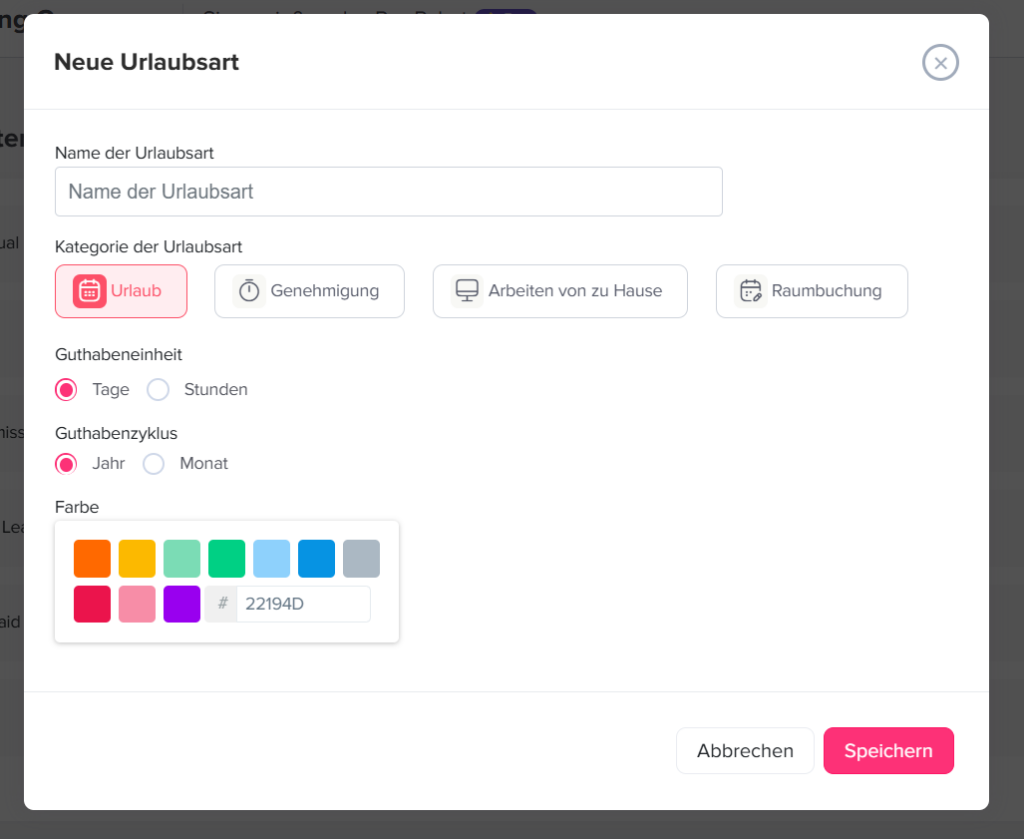1024x839 pixels.
Task: Close the Neue Urlaubsart dialog with X
Action: pyautogui.click(x=940, y=62)
